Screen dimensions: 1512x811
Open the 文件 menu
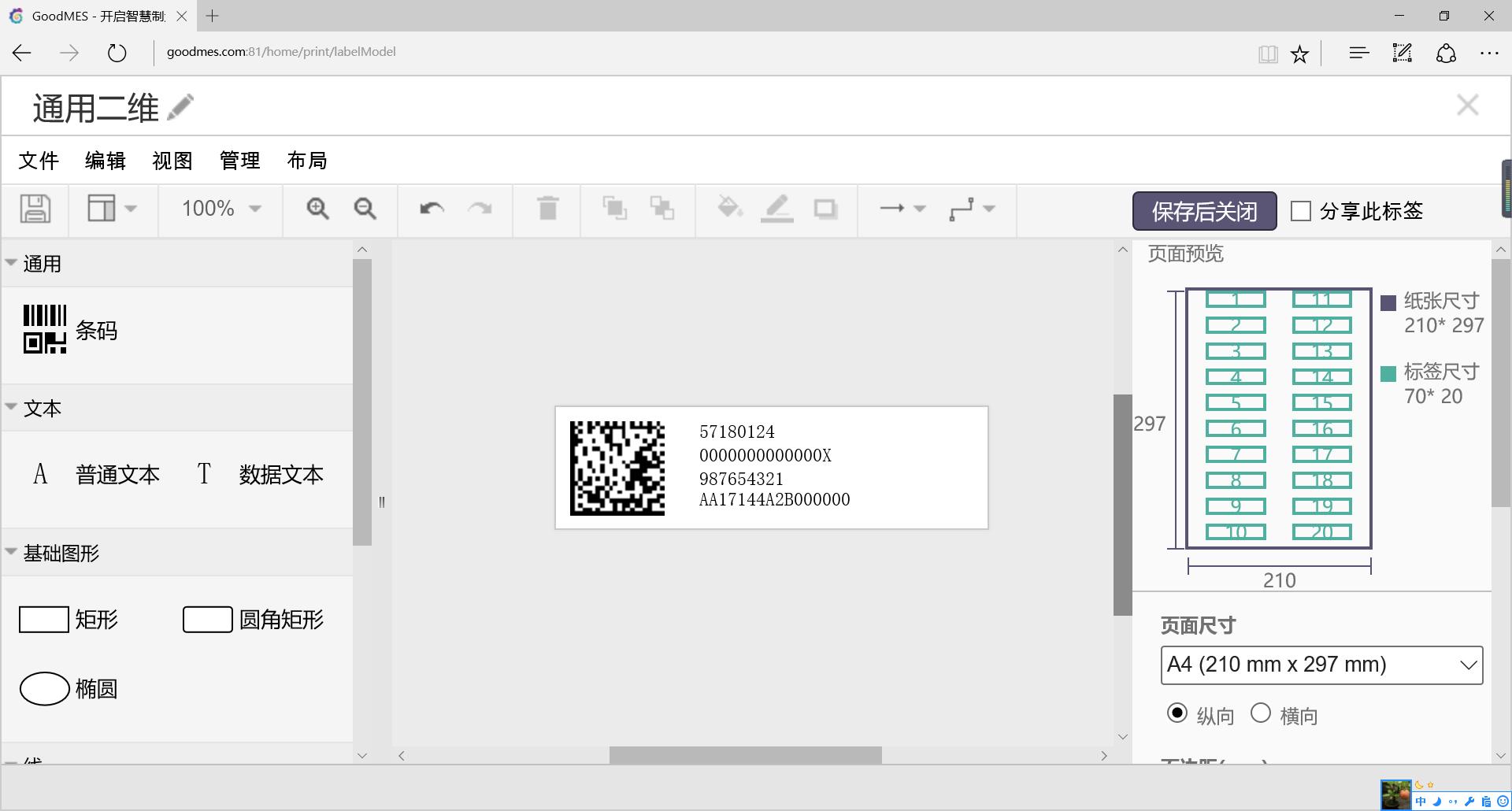click(x=39, y=161)
